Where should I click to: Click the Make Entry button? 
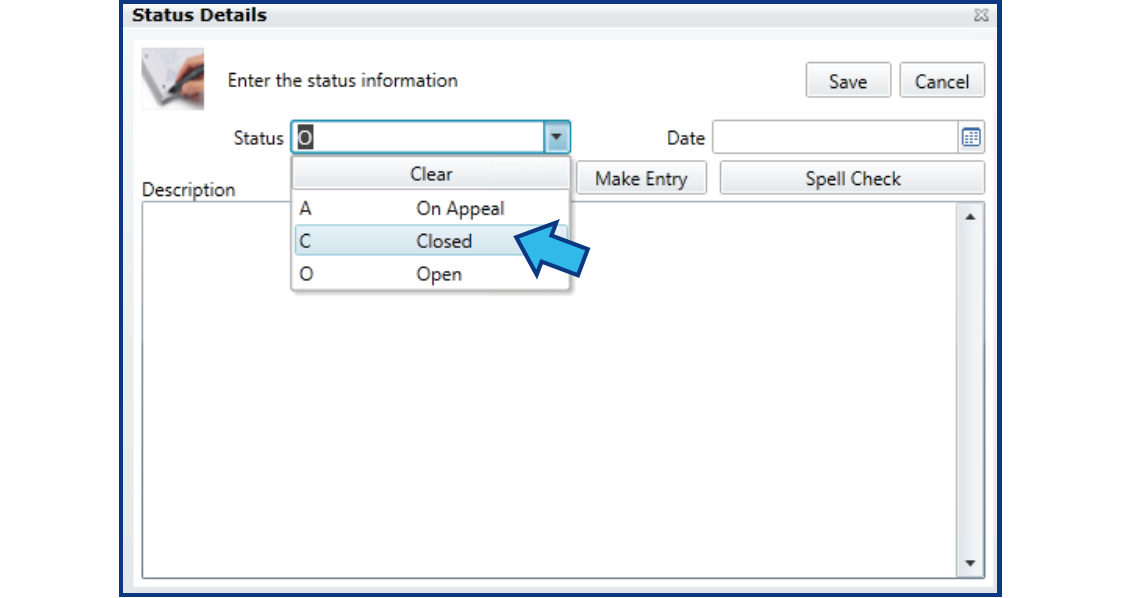(641, 177)
